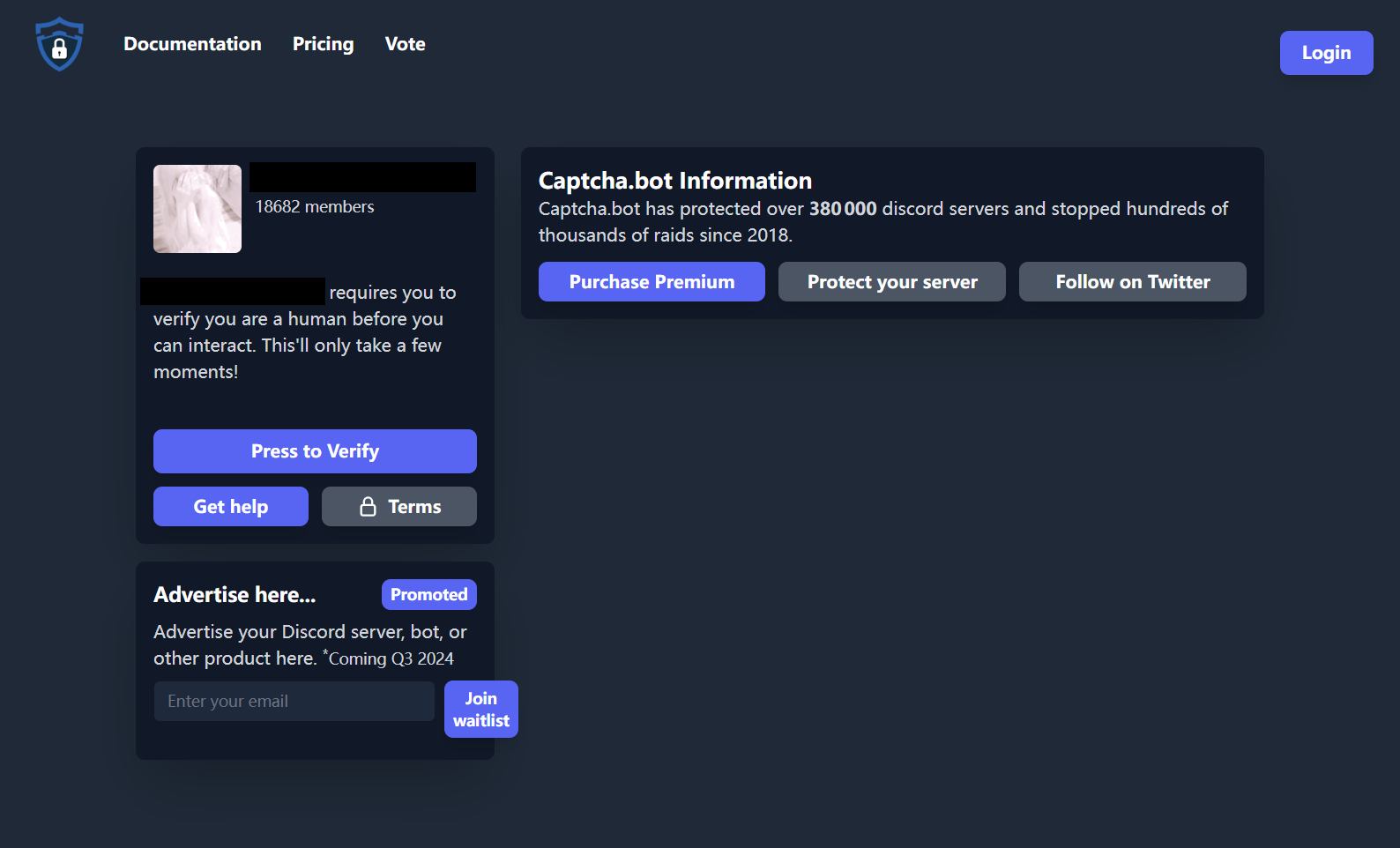Click Follow on Twitter button

[x=1133, y=282]
